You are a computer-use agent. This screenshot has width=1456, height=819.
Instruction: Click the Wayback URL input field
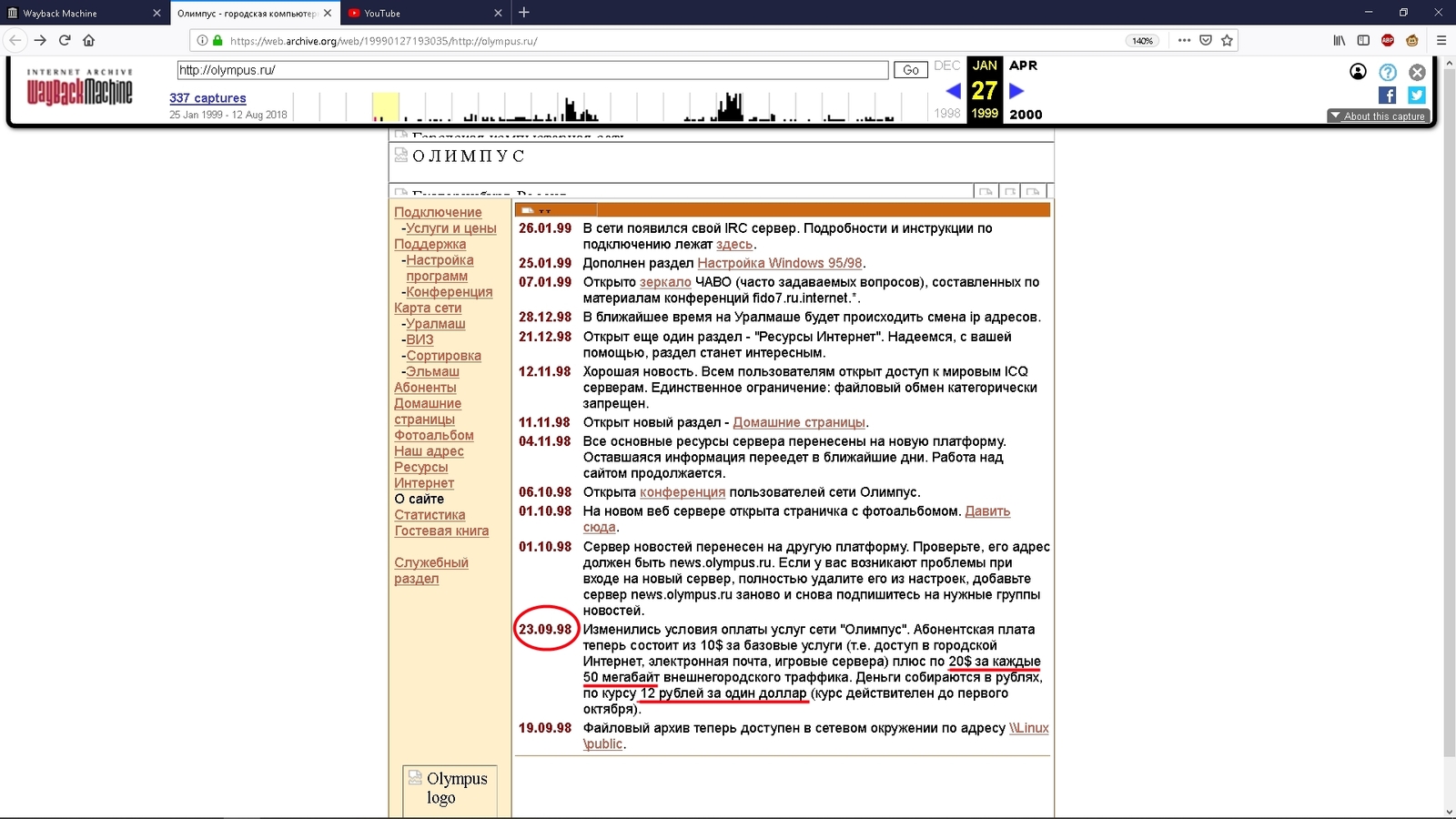click(x=532, y=70)
